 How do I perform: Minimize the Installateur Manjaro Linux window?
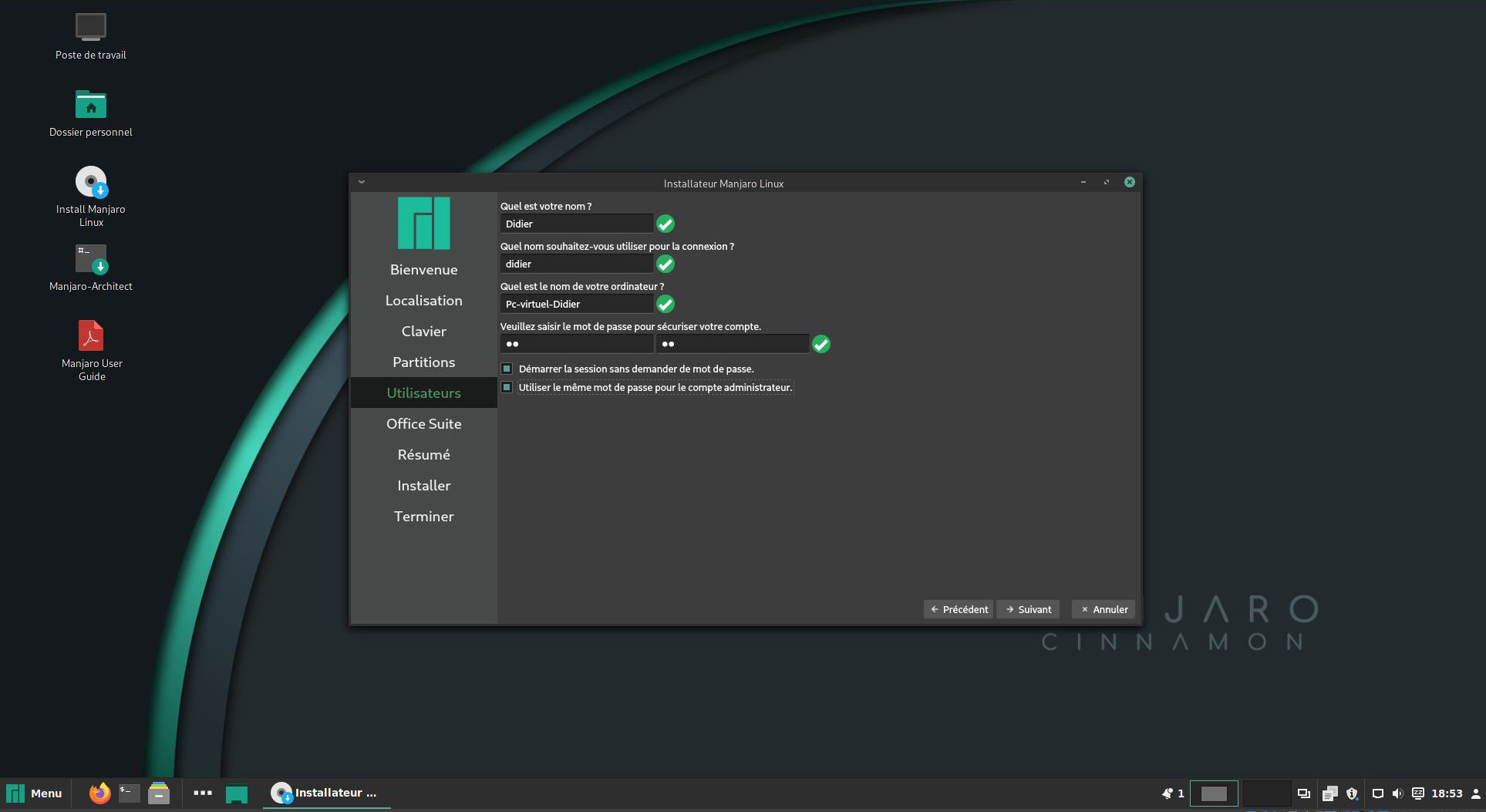1083,183
